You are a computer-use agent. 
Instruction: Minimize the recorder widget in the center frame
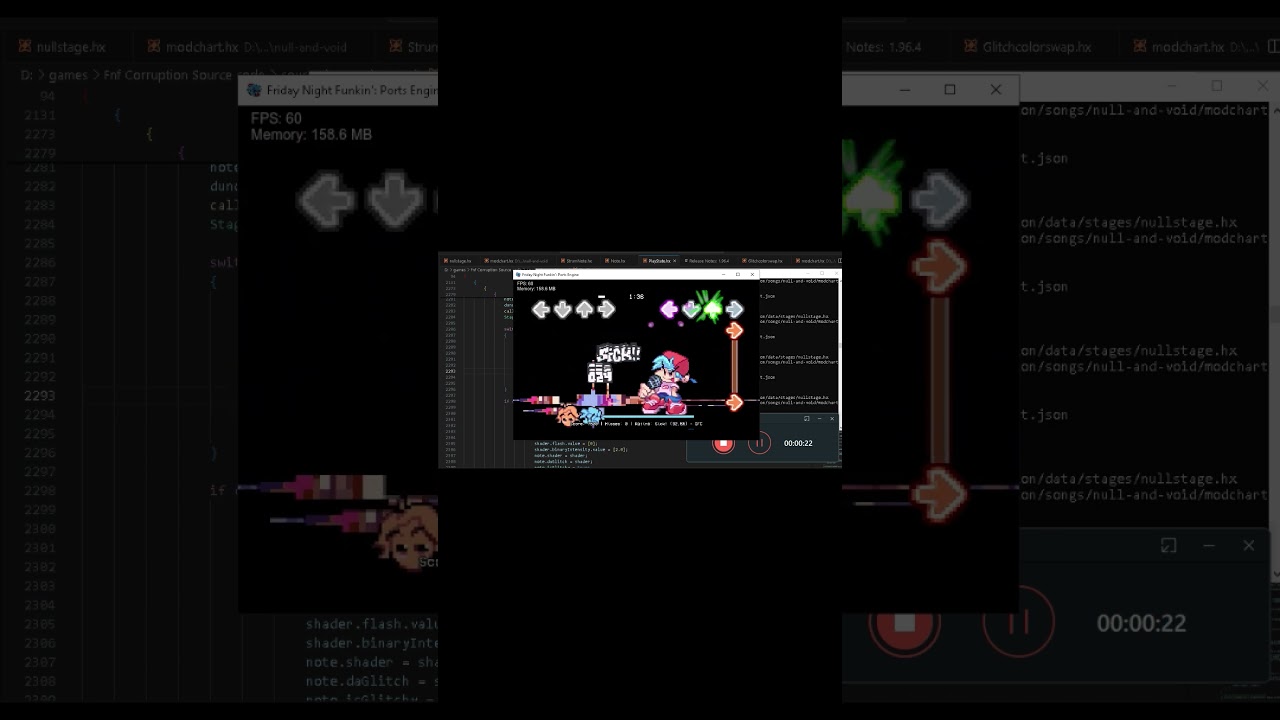819,419
